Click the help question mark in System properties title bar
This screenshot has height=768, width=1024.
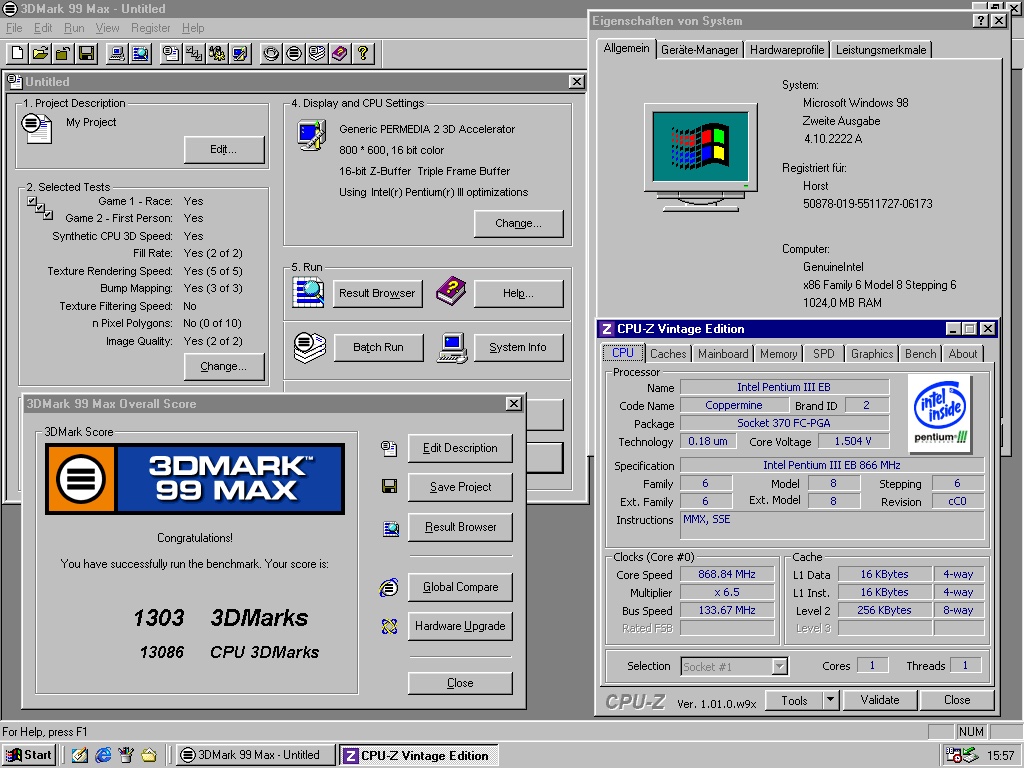click(980, 21)
